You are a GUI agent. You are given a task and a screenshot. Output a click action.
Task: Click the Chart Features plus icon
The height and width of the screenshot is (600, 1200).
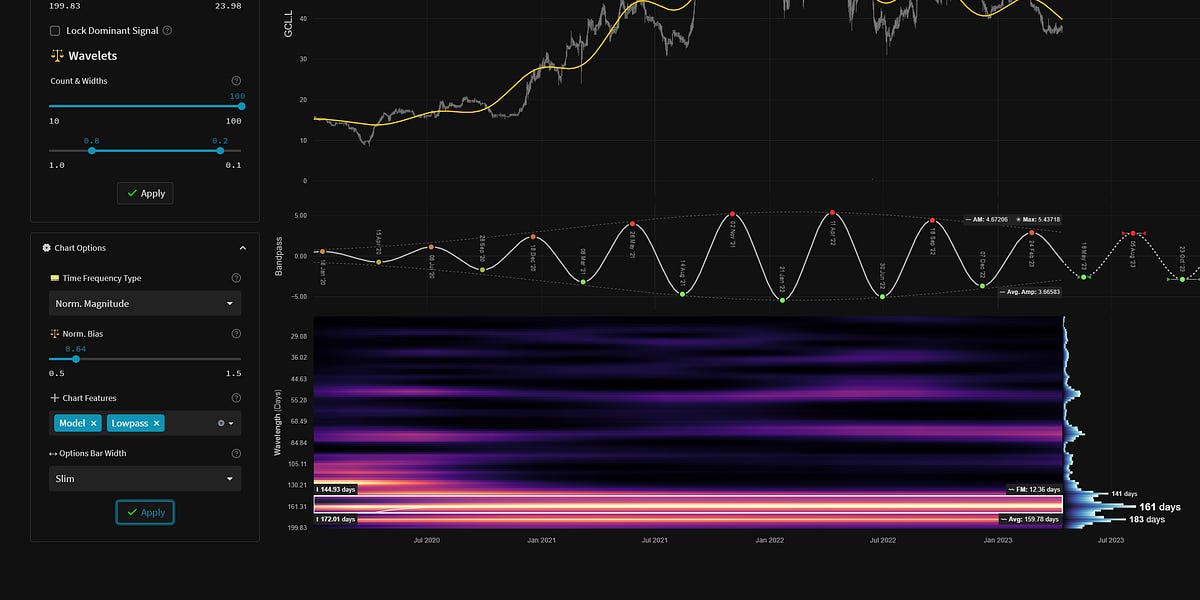(x=55, y=398)
